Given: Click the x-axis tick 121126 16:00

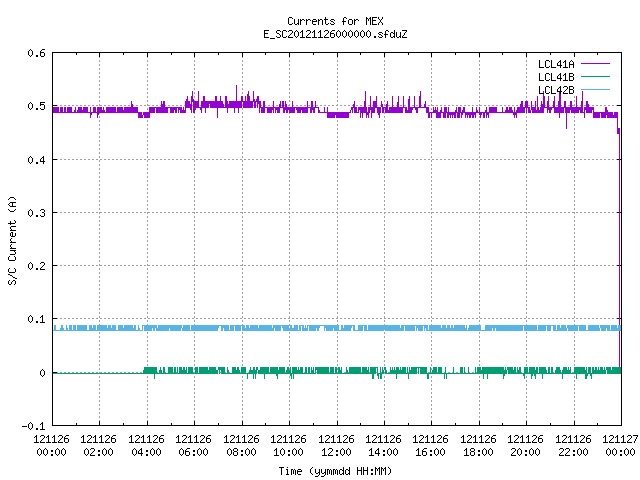Looking at the screenshot, I should (431, 445).
